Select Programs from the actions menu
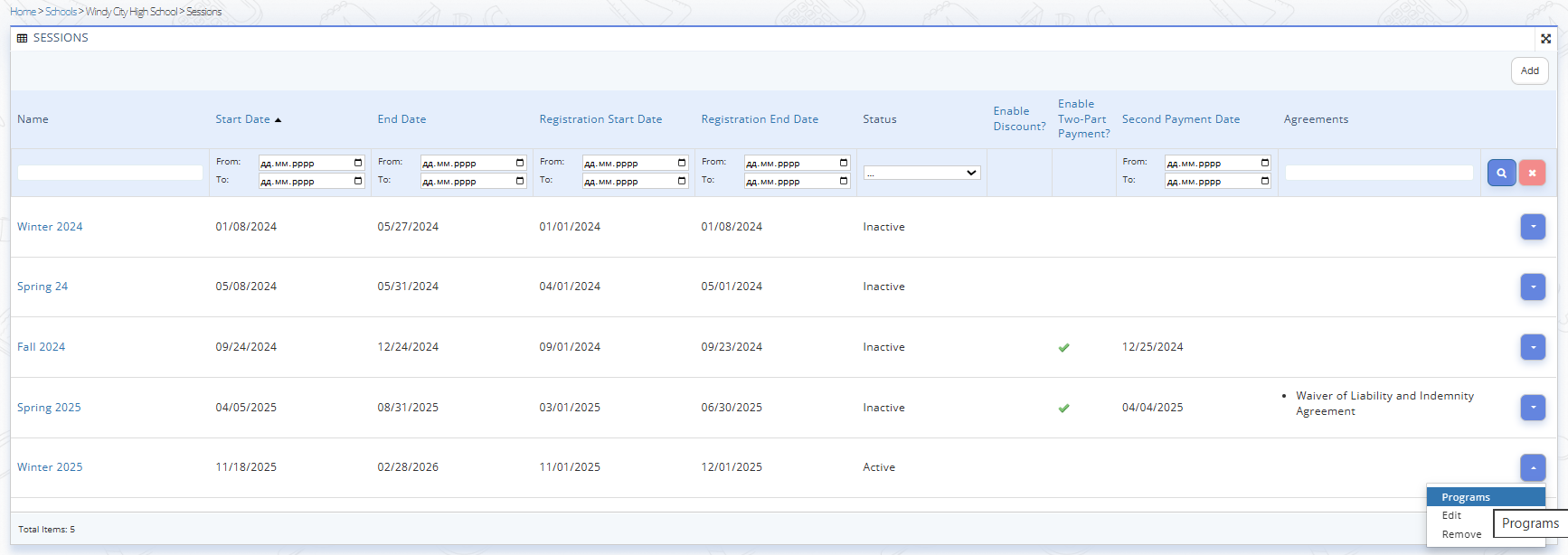The image size is (1568, 555). (1465, 497)
